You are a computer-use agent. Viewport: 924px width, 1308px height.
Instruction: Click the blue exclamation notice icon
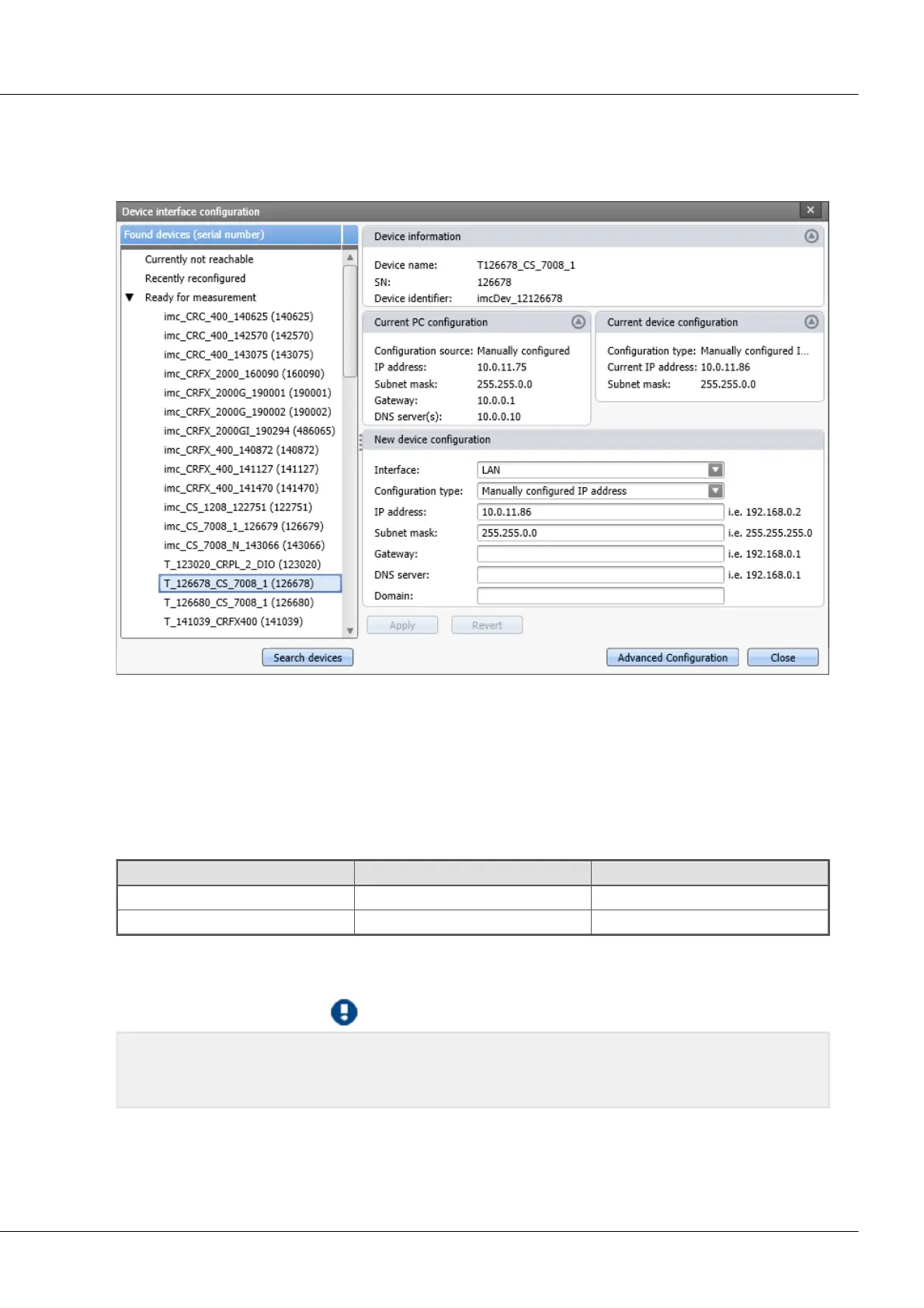pyautogui.click(x=344, y=1012)
